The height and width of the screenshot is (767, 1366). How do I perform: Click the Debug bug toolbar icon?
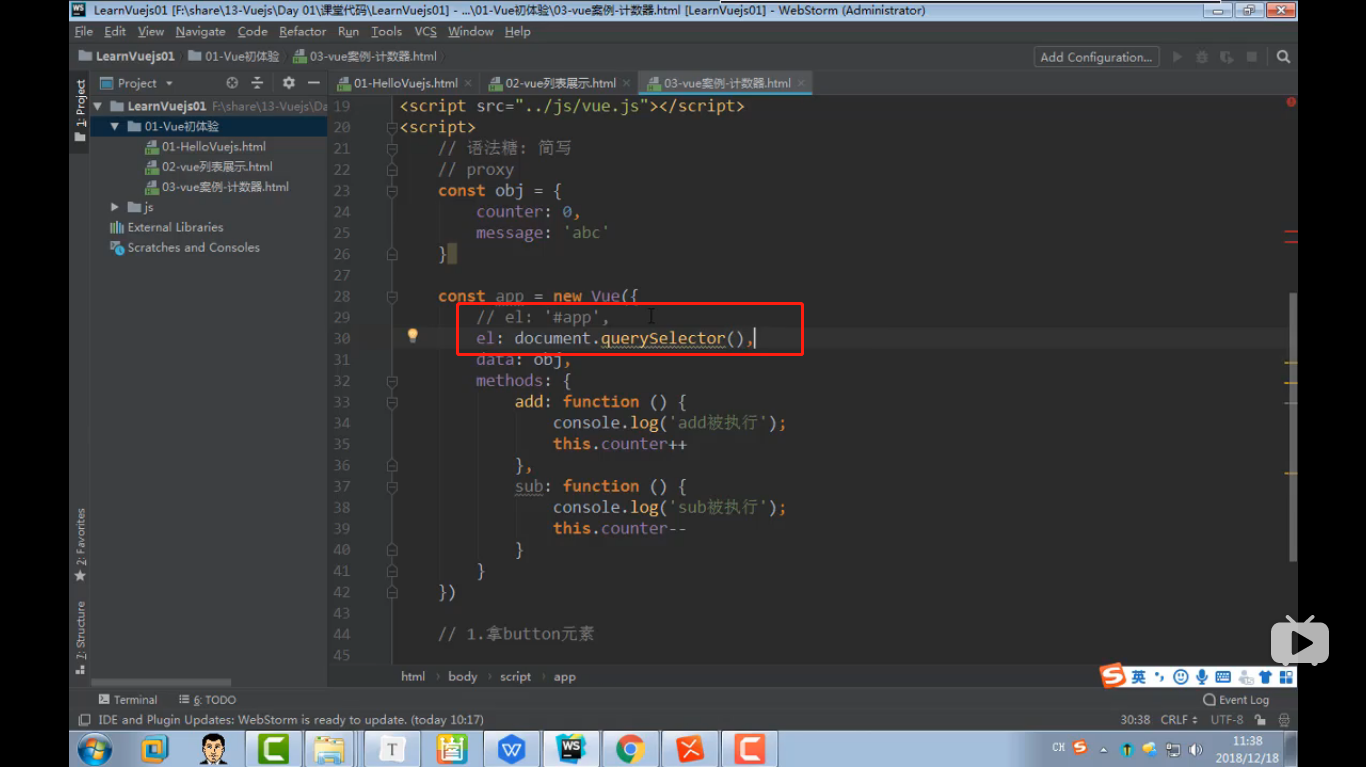click(1202, 57)
